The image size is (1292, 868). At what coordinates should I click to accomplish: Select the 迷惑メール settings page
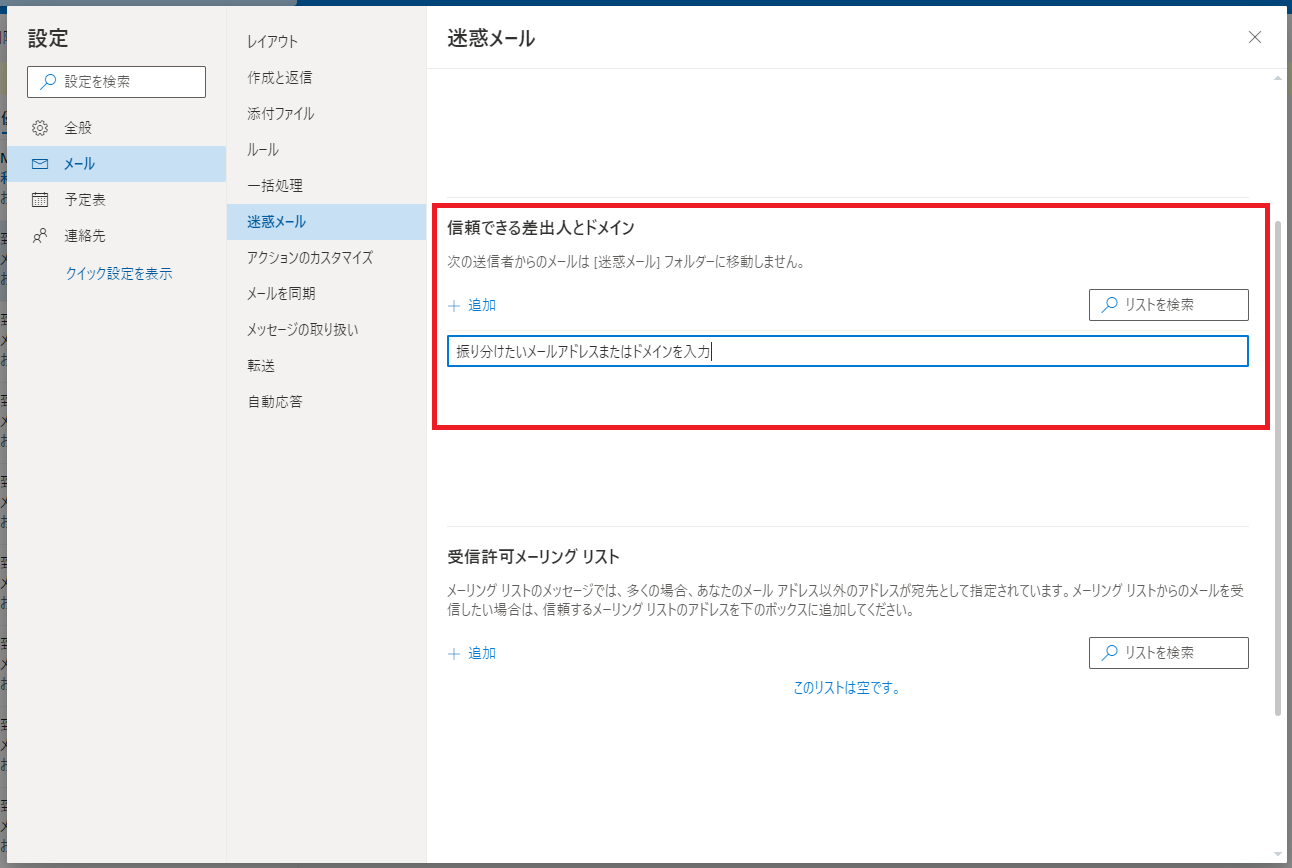[x=326, y=222]
